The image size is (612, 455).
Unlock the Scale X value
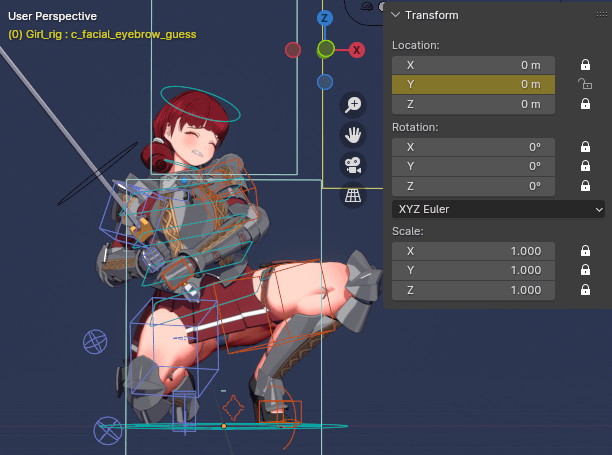(585, 251)
